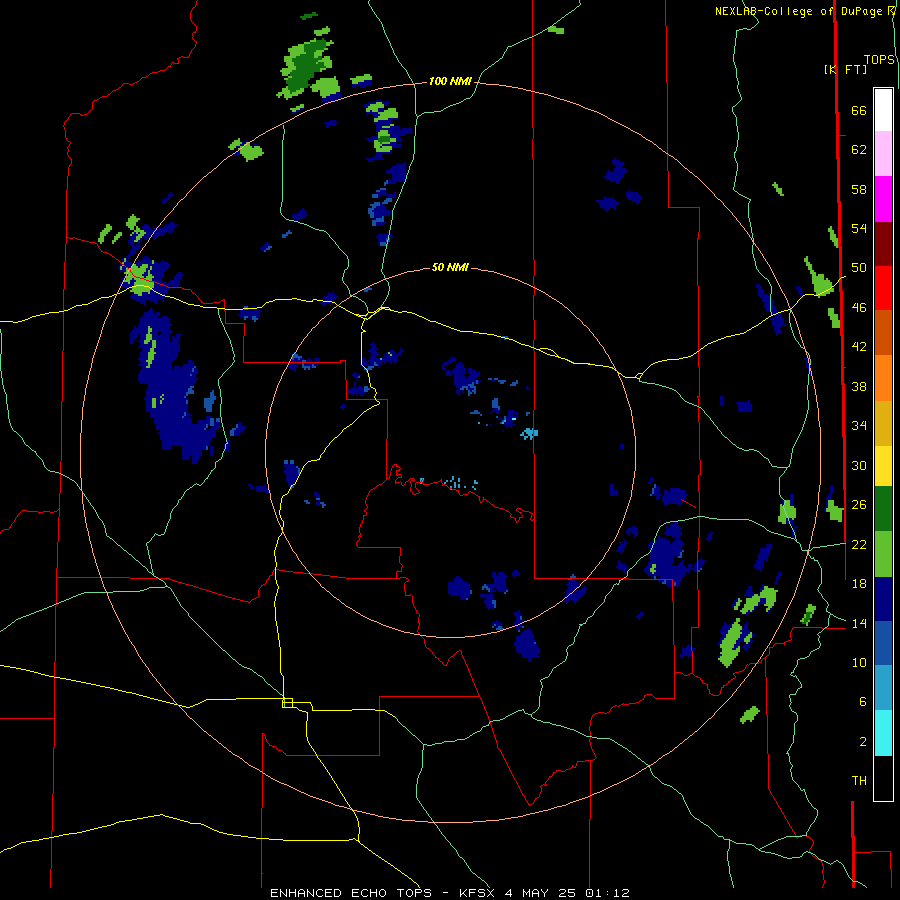Select the 62 scale label
Viewport: 900px width, 900px height.
[x=859, y=150]
